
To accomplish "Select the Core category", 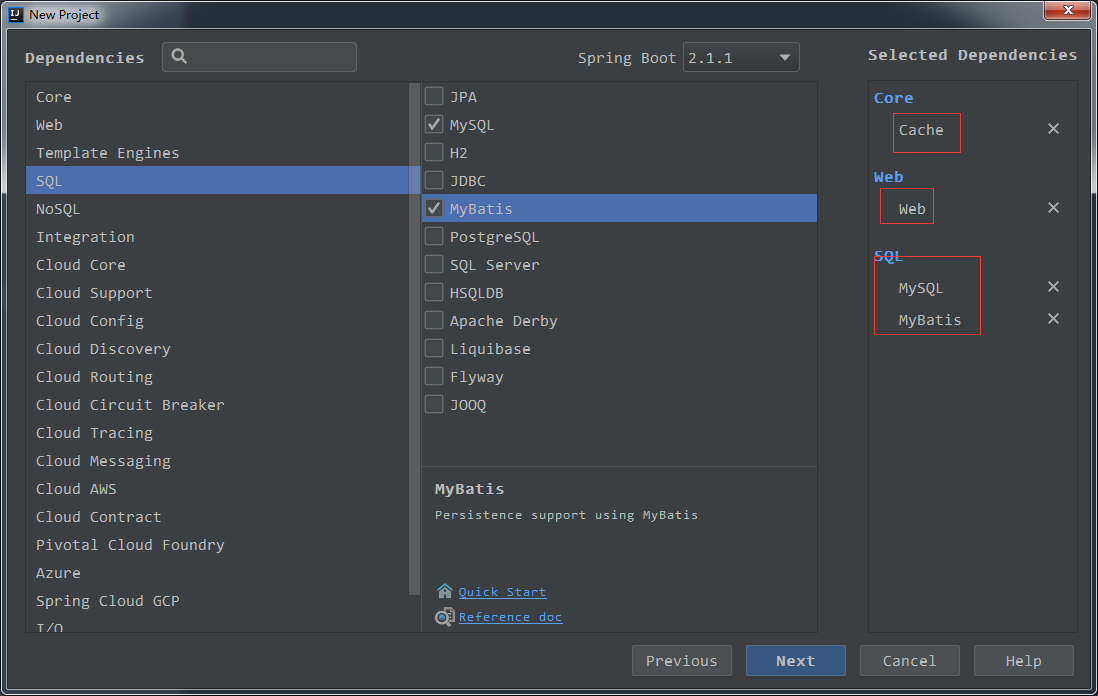I will (x=217, y=97).
